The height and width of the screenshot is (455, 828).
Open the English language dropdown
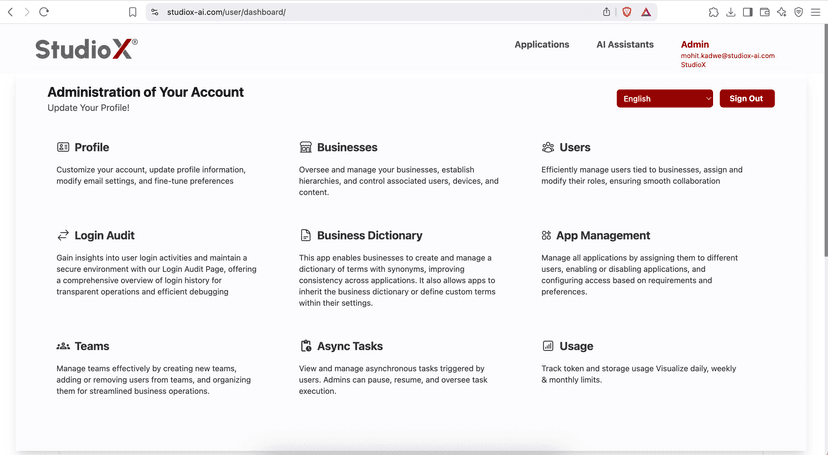pyautogui.click(x=664, y=99)
